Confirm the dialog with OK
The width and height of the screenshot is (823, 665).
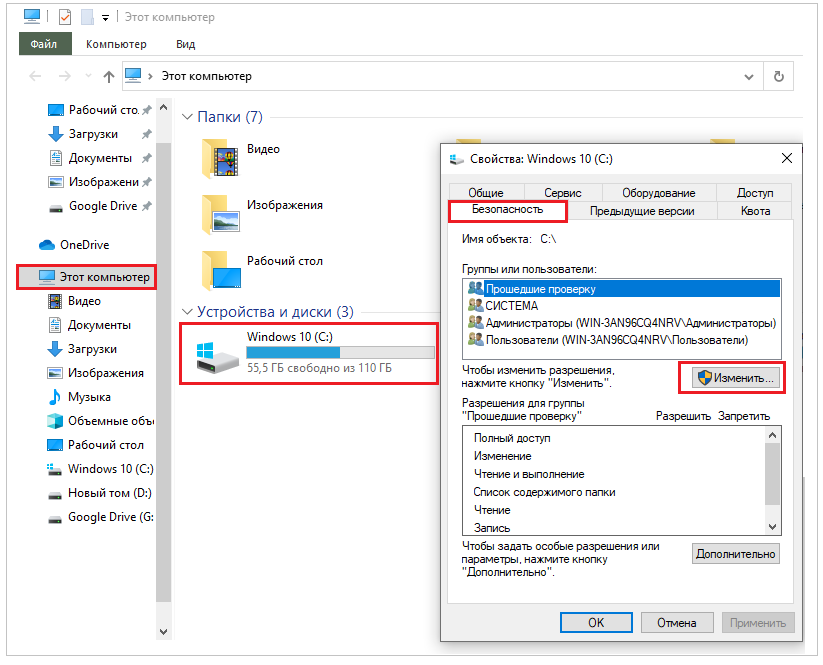click(x=596, y=623)
